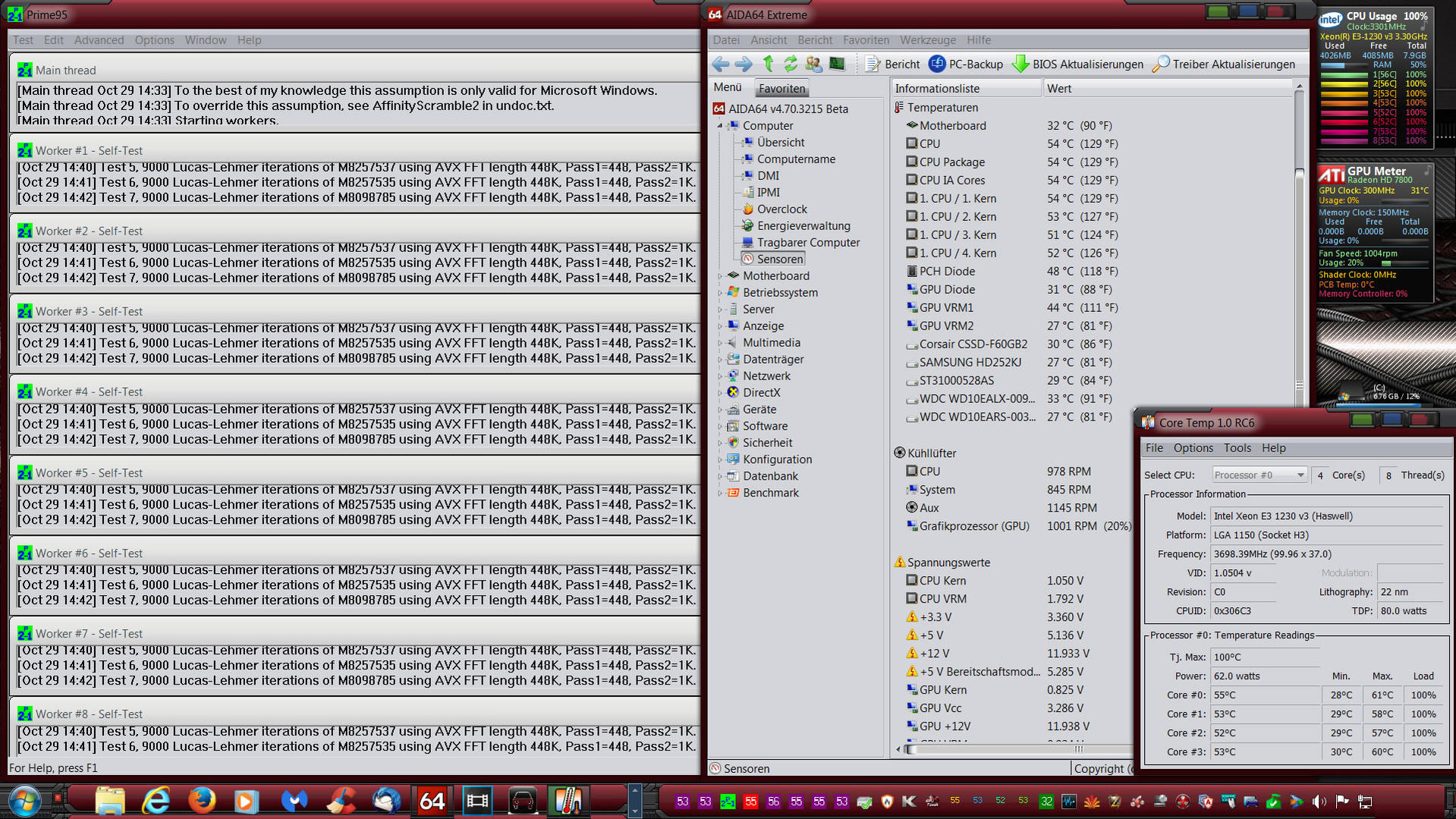Go back in the AIDA64 toolbar
This screenshot has height=819, width=1456.
click(x=721, y=65)
